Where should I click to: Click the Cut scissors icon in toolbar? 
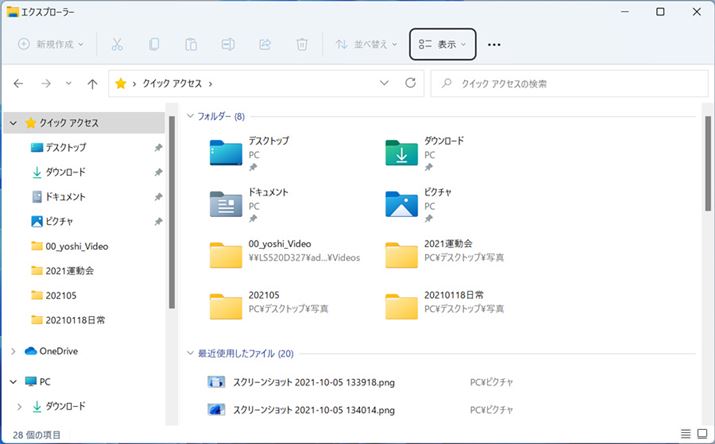[117, 45]
